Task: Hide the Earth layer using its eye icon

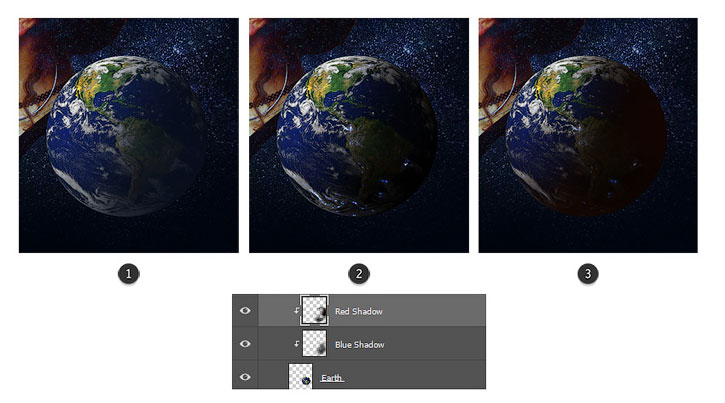Action: (x=245, y=377)
